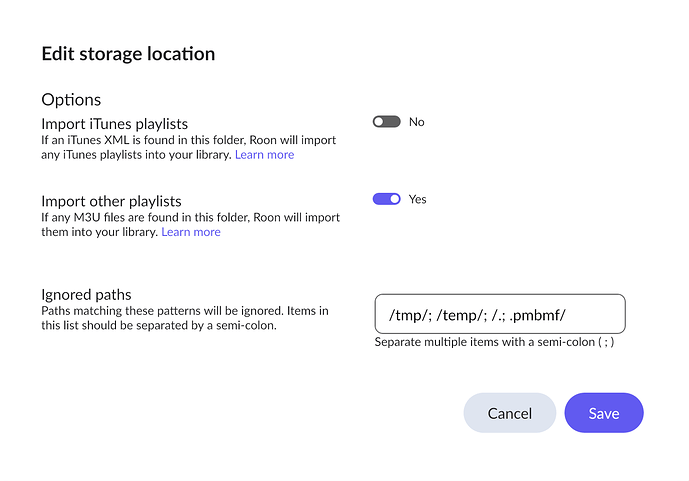Click the Options section heading
Image resolution: width=689 pixels, height=481 pixels.
[x=71, y=100]
